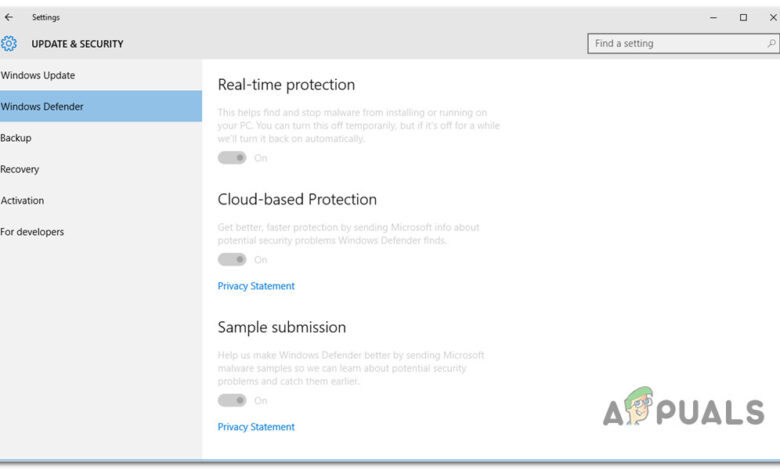The image size is (780, 470).
Task: Open the Windows Update section
Action: click(x=38, y=75)
